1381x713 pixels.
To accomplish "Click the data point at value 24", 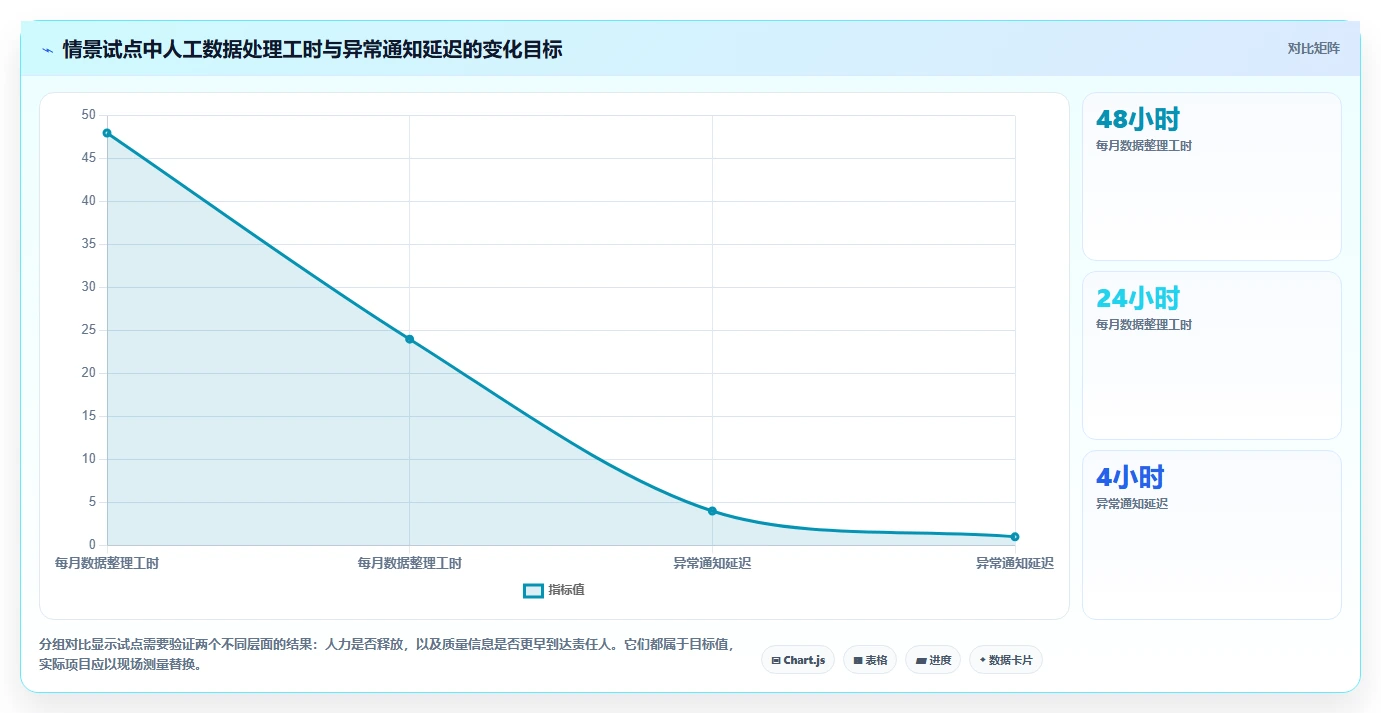I will click(409, 339).
